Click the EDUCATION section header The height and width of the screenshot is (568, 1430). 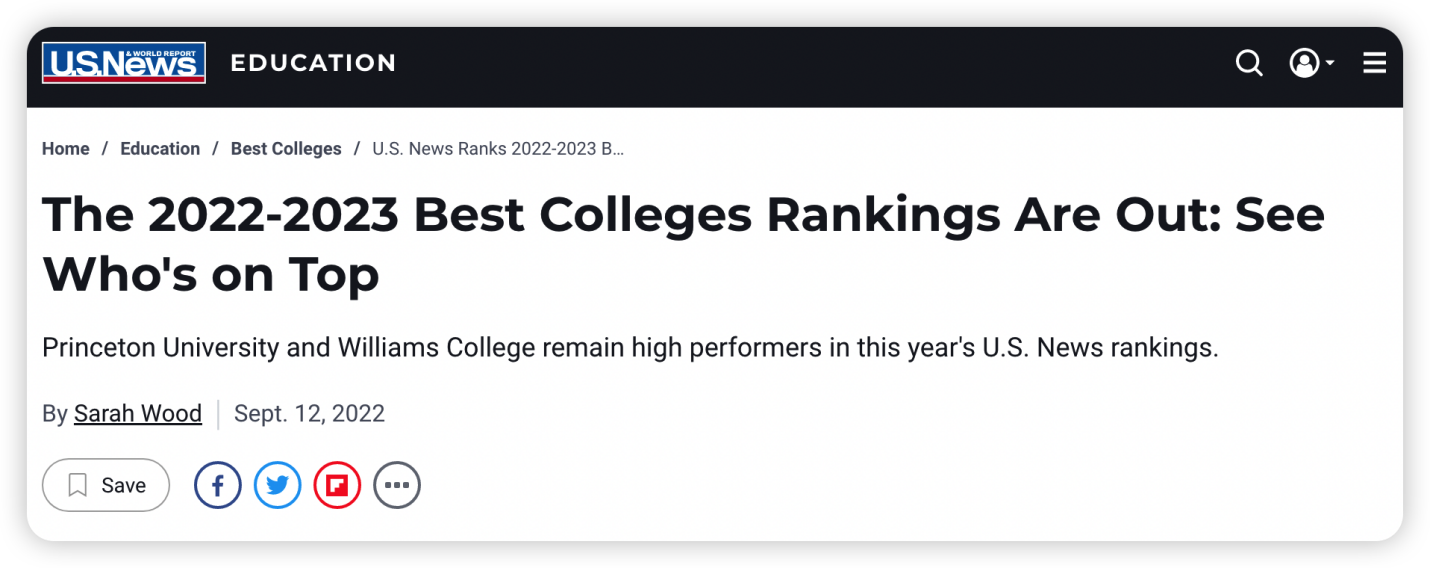pos(313,63)
